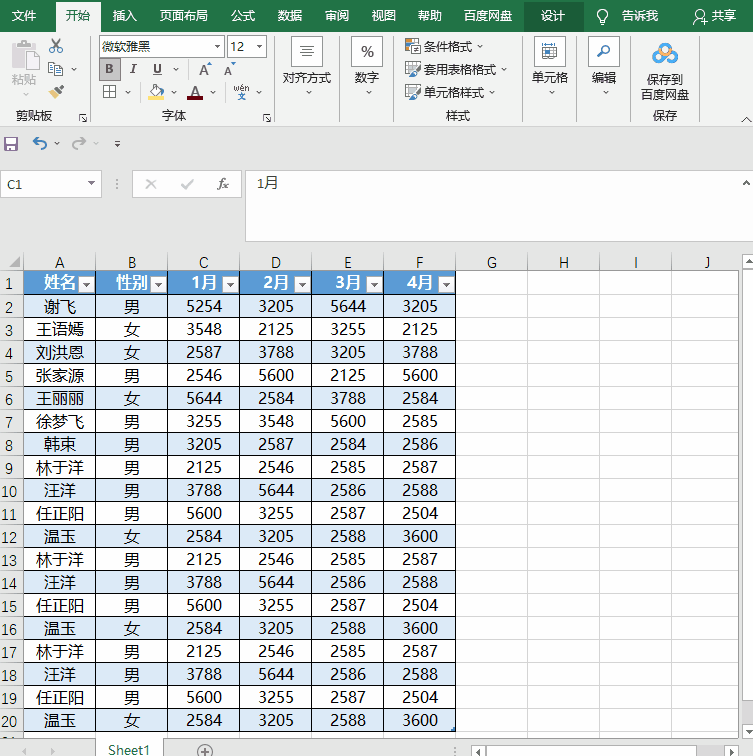Click the formula bar confirm checkmark
Image resolution: width=753 pixels, height=756 pixels.
point(187,184)
